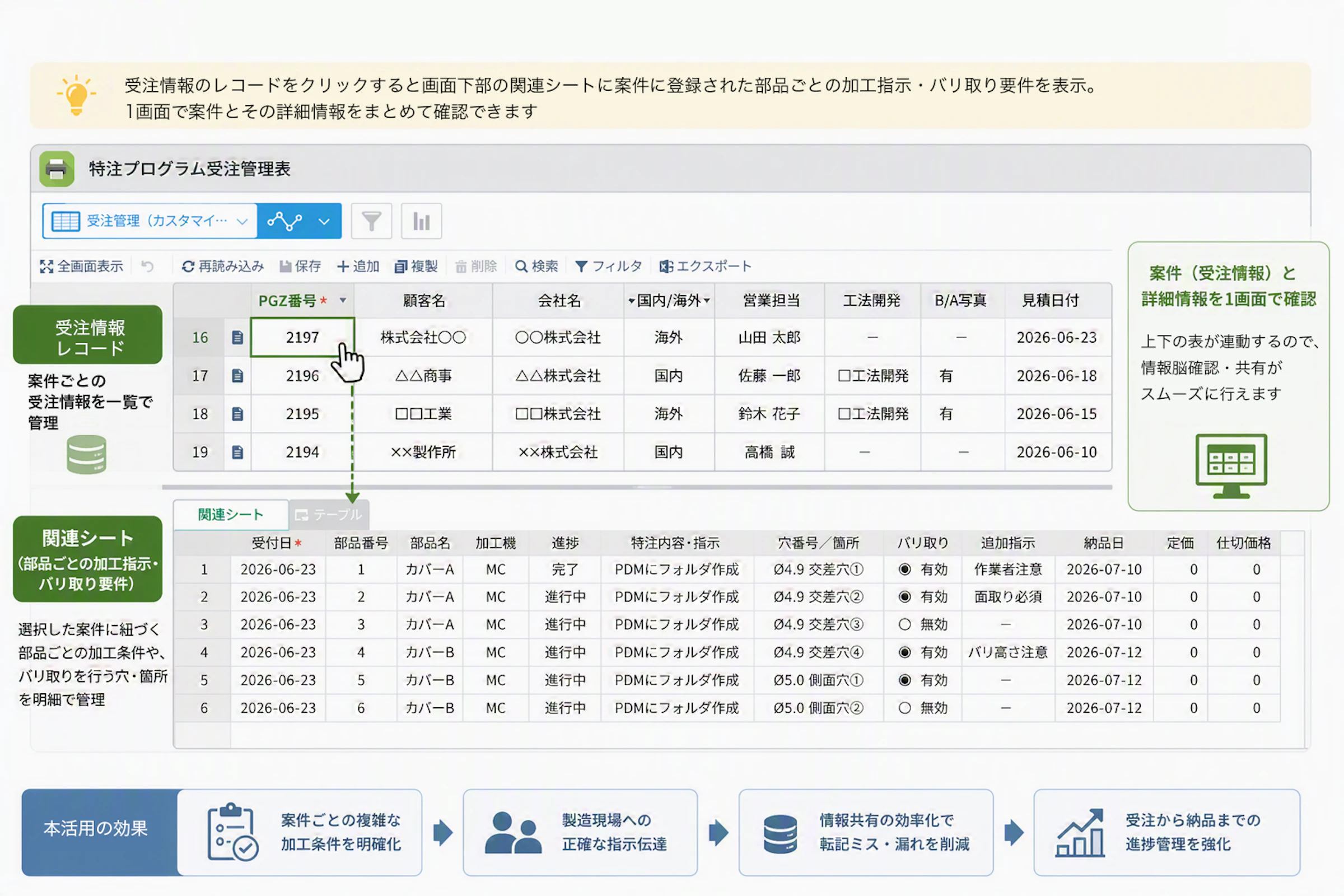The image size is (1344, 896).
Task: Select 無効 radio in part row 3
Action: (904, 624)
